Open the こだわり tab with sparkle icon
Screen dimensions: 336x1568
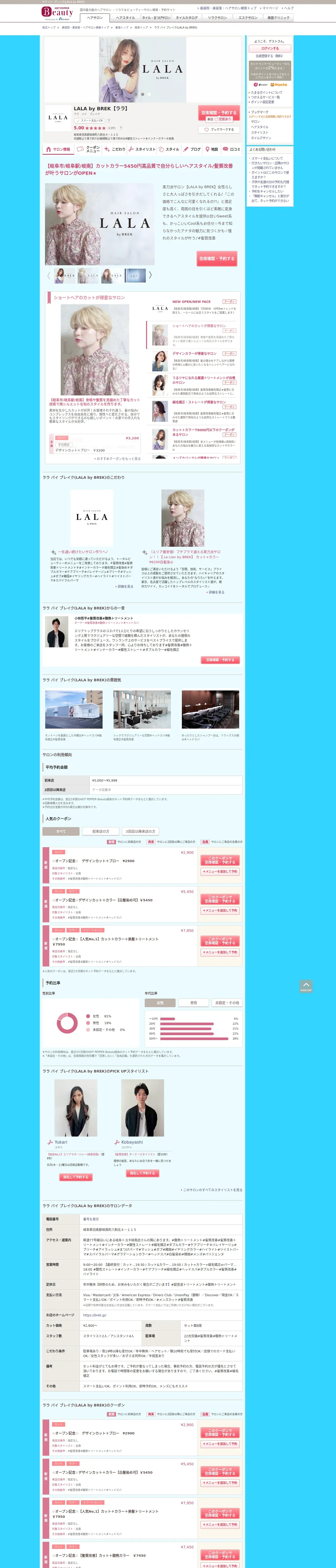115,149
